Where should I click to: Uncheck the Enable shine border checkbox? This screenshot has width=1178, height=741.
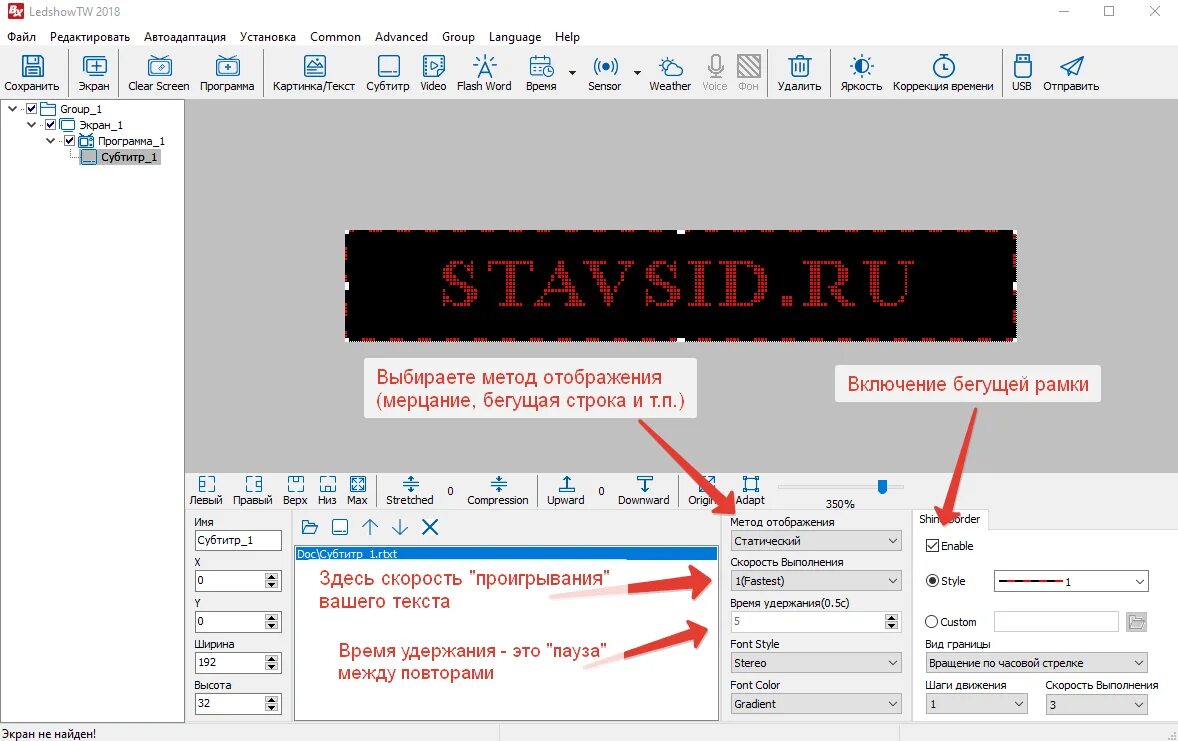932,546
